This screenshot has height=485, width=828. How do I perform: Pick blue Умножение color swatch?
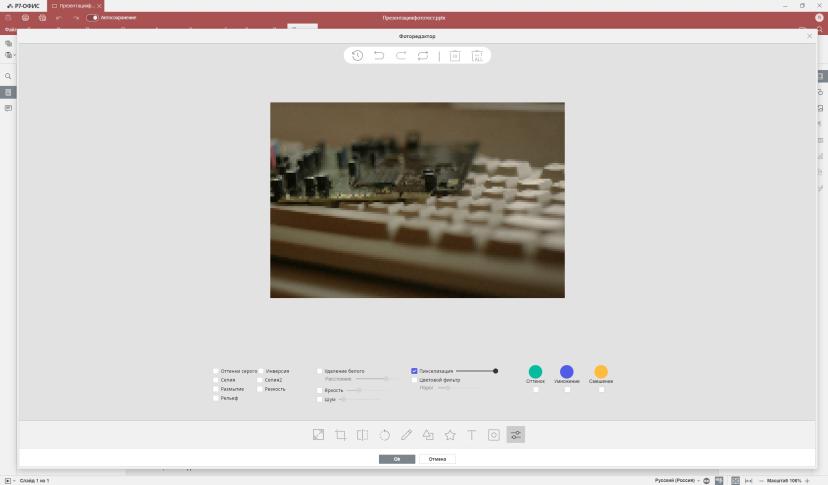[567, 371]
